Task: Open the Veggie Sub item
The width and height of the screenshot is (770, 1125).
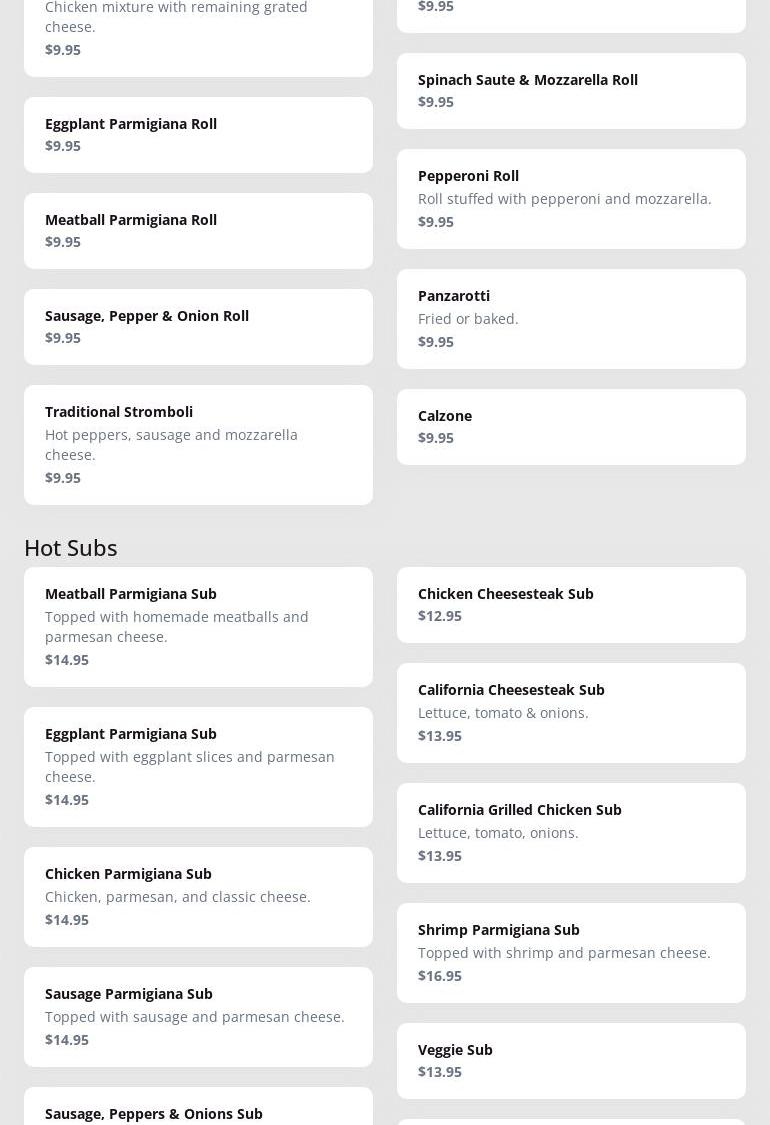Action: point(571,1060)
